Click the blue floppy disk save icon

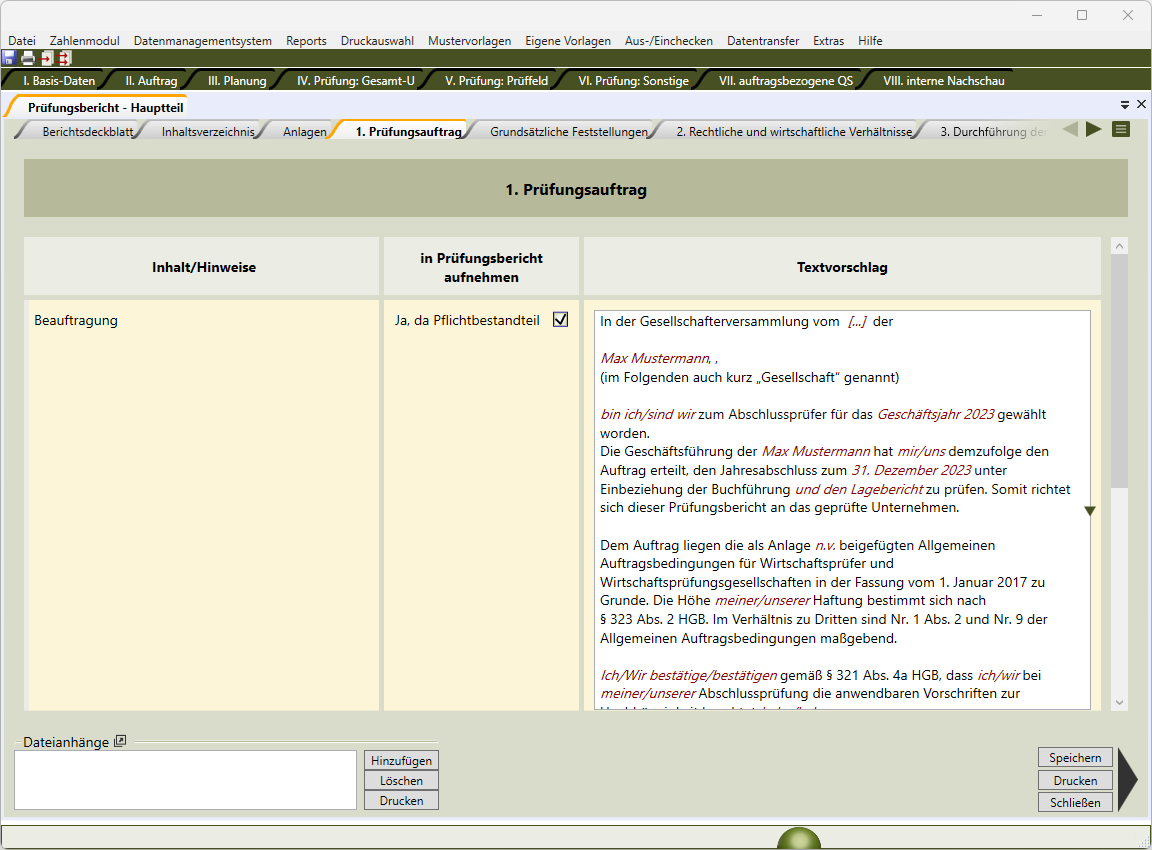(9, 58)
